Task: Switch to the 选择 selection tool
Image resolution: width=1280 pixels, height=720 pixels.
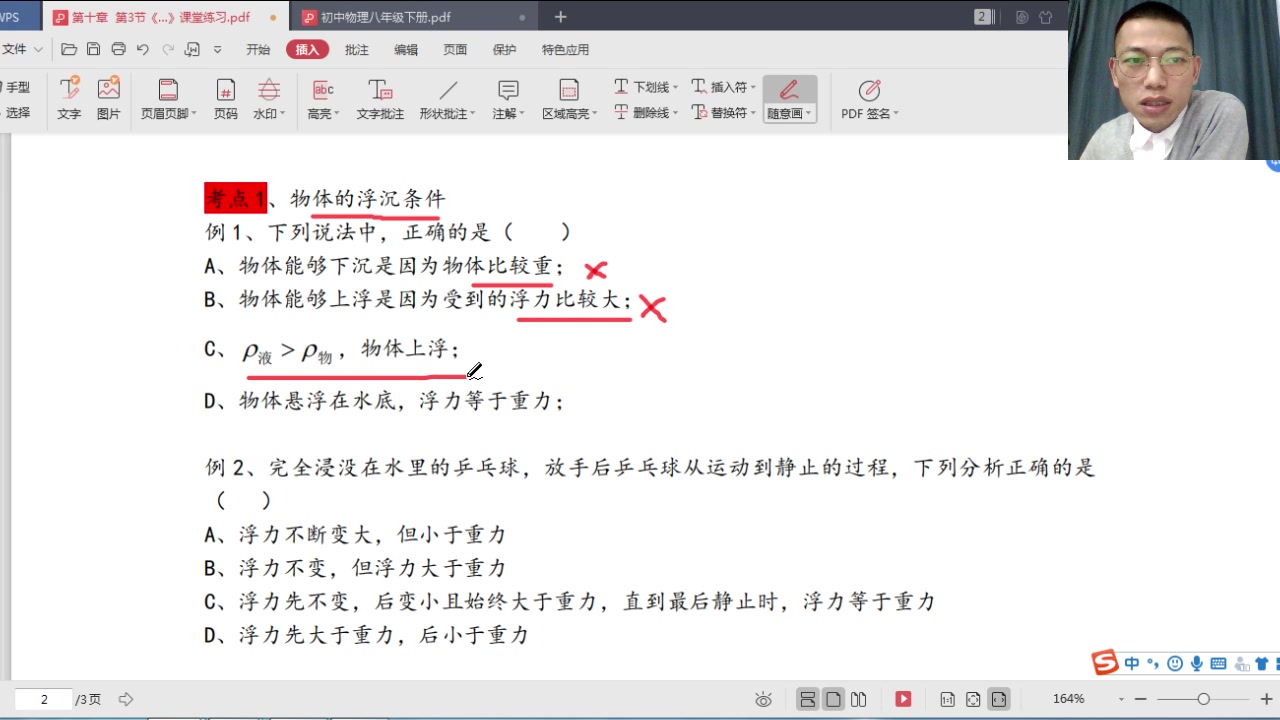Action: coord(20,112)
